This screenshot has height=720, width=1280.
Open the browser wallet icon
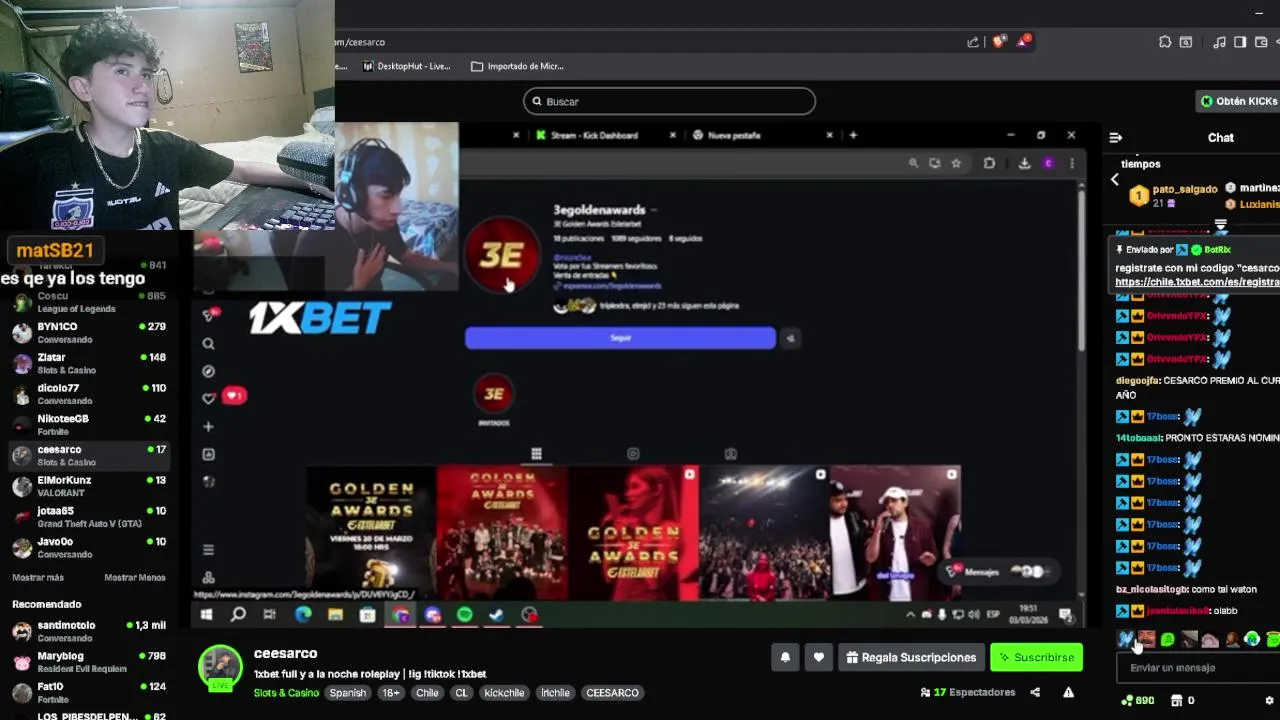(1260, 42)
